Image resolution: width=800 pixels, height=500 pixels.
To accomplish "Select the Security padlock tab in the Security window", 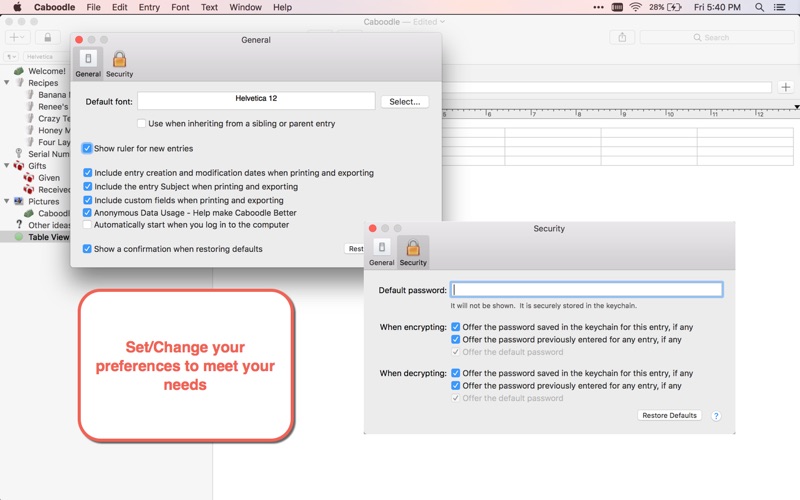I will [413, 252].
